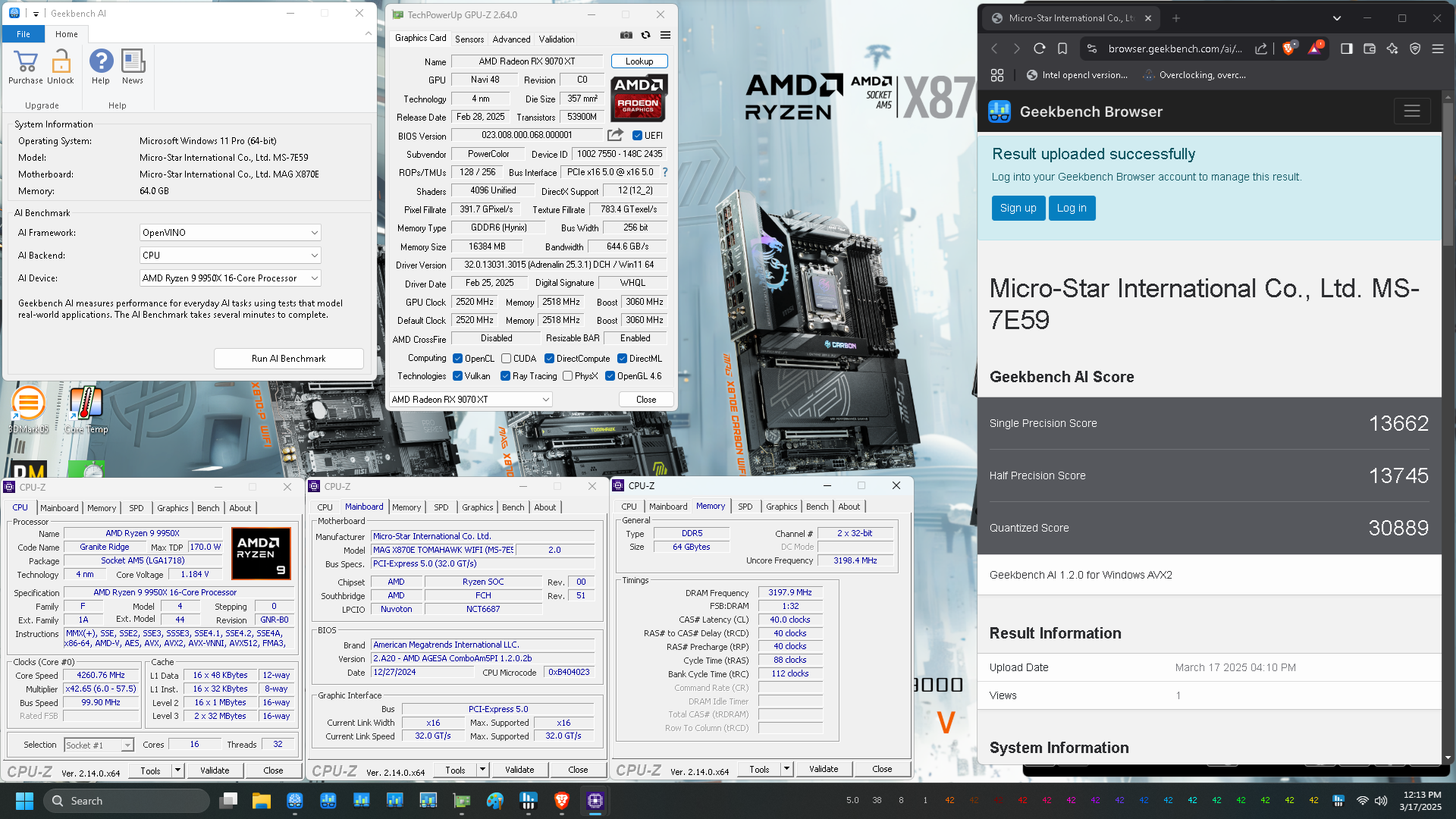Viewport: 1456px width, 819px height.
Task: Bookmark this page in browser toolbar
Action: pyautogui.click(x=1062, y=49)
